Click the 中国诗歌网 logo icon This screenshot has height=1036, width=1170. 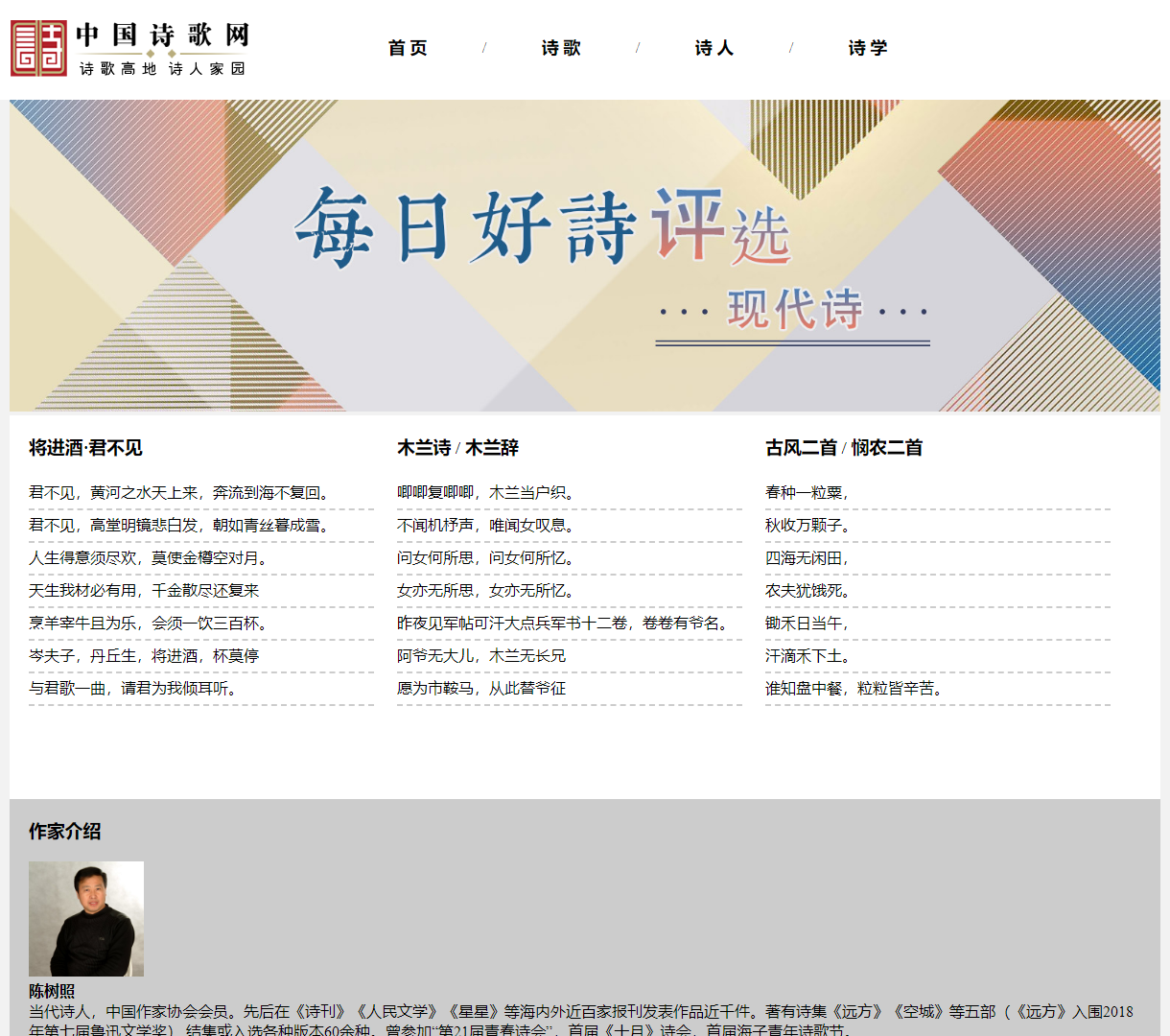[37, 47]
